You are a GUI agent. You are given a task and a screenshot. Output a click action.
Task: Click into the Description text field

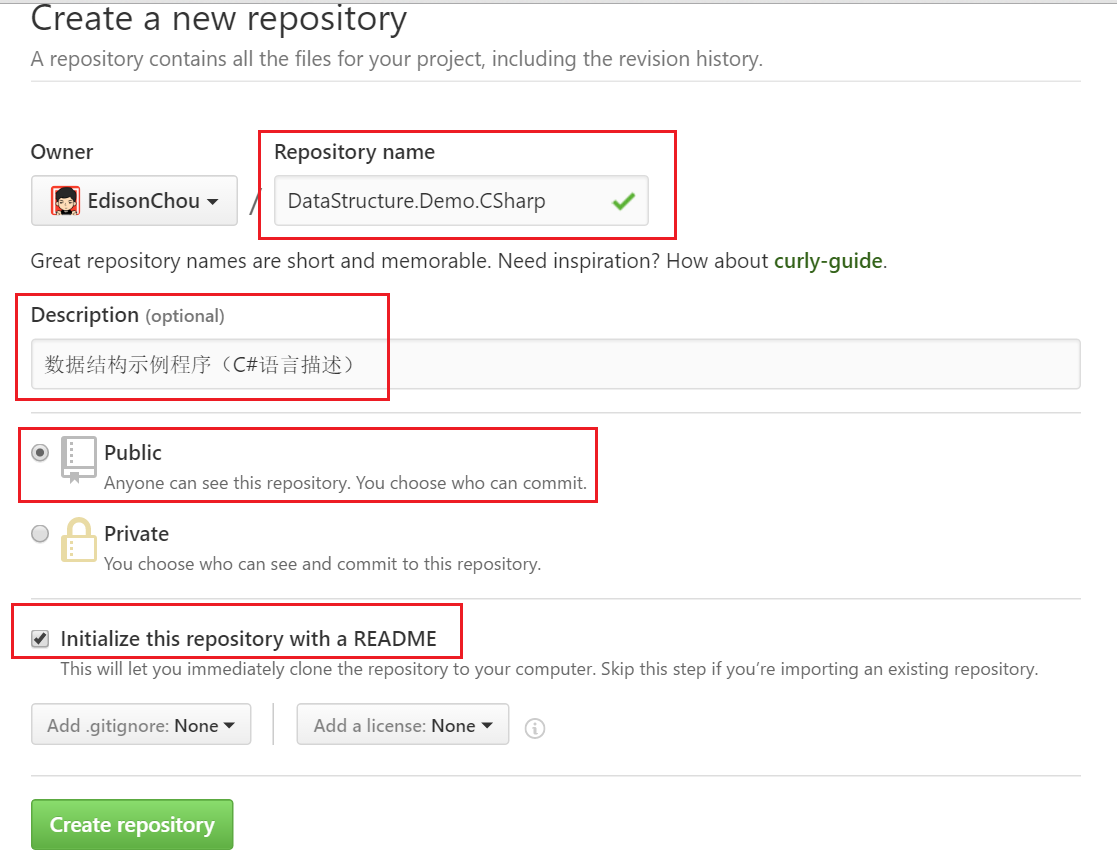pos(556,364)
